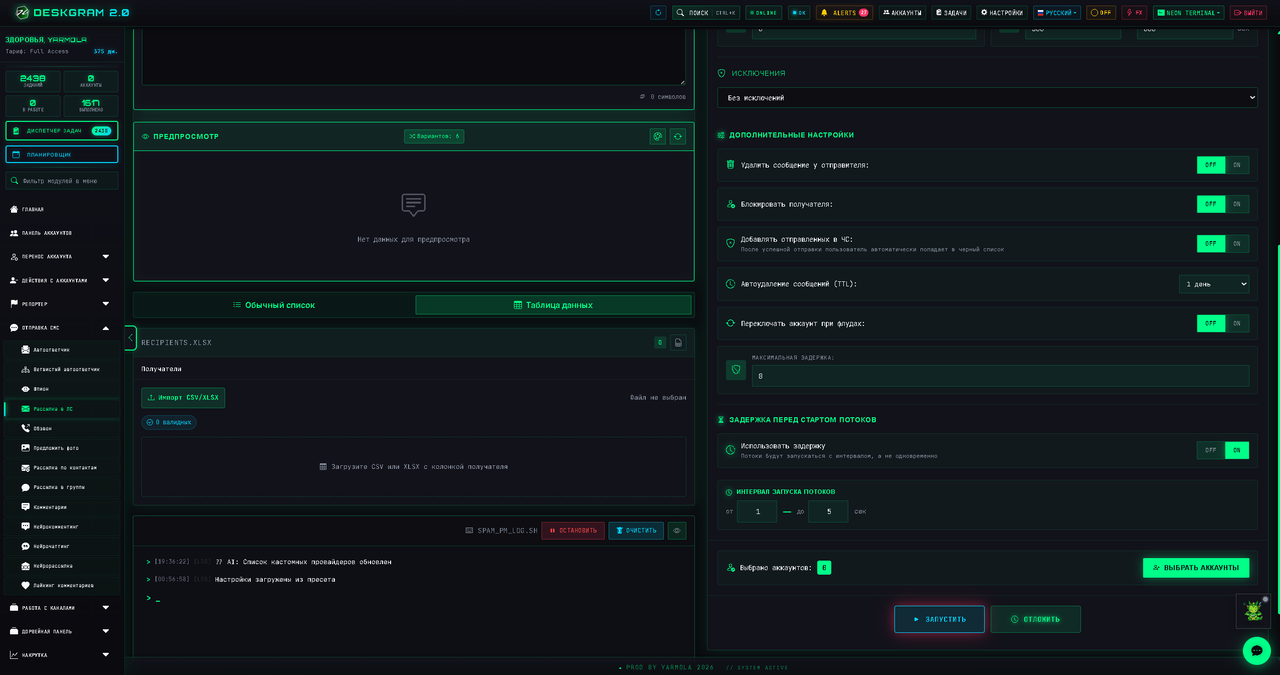Click the Нейрочаттинг icon in sidebar
This screenshot has height=675, width=1280.
point(25,546)
